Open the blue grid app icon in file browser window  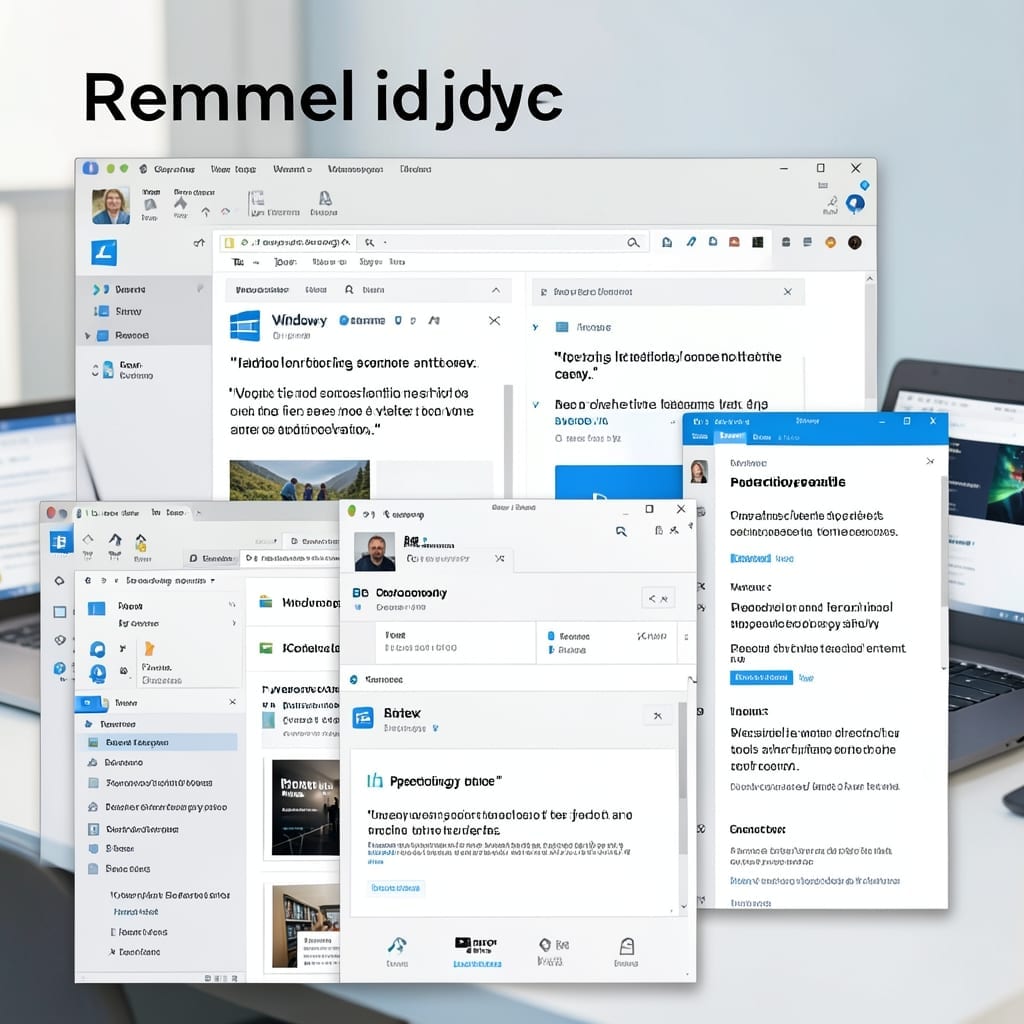[61, 541]
